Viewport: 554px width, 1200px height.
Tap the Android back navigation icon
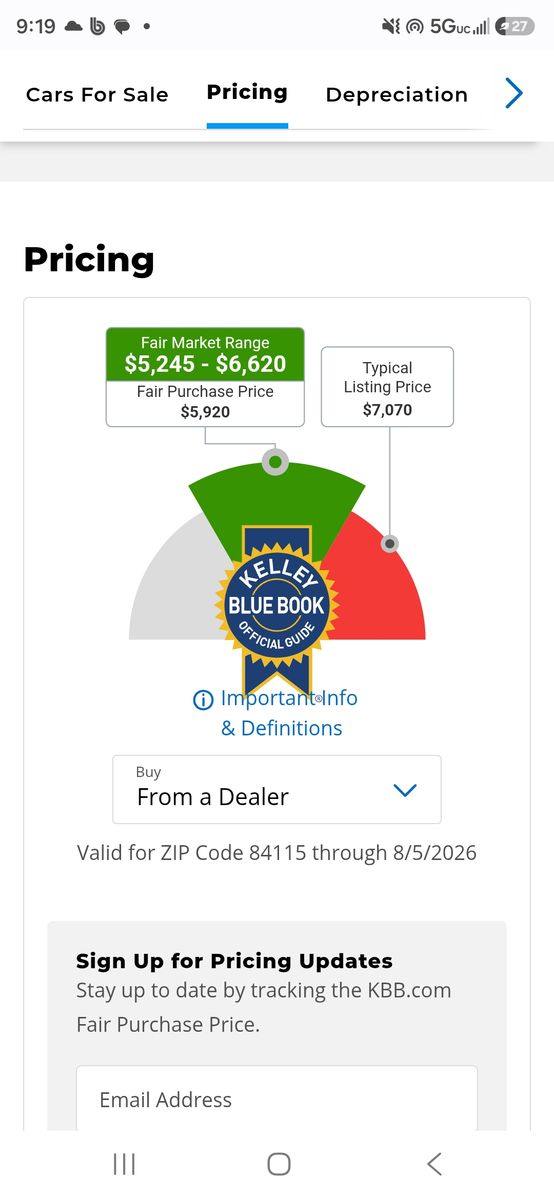[434, 1163]
